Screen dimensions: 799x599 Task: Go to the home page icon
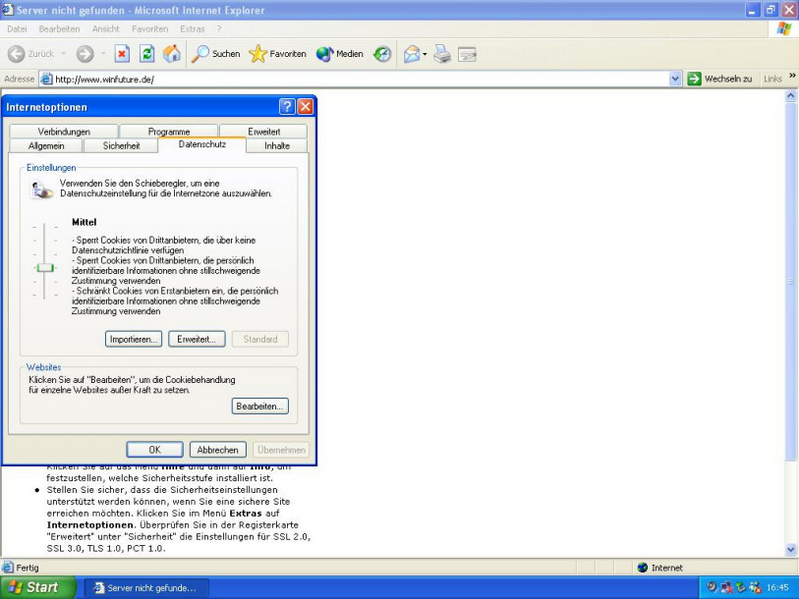pyautogui.click(x=172, y=54)
